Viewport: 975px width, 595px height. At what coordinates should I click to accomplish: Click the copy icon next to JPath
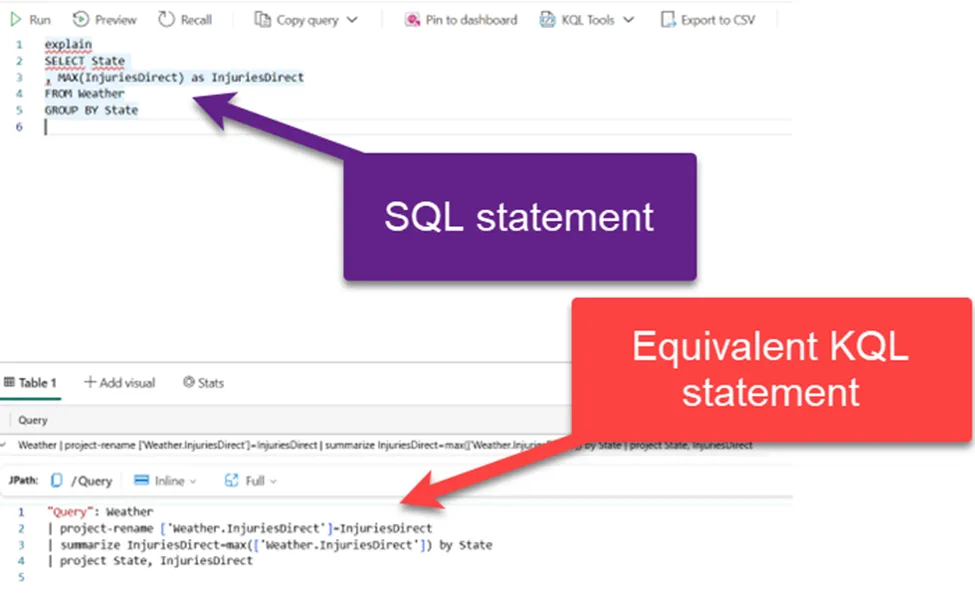[x=58, y=479]
